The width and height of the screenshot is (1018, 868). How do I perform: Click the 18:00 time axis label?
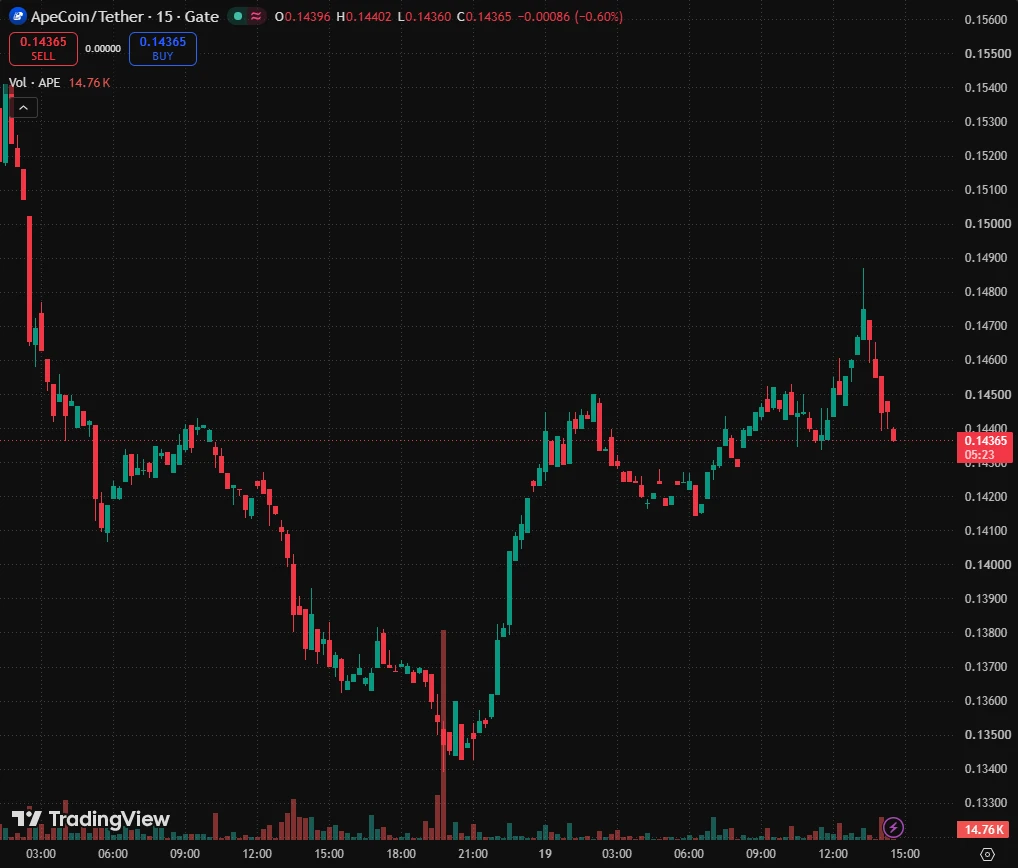tap(401, 854)
